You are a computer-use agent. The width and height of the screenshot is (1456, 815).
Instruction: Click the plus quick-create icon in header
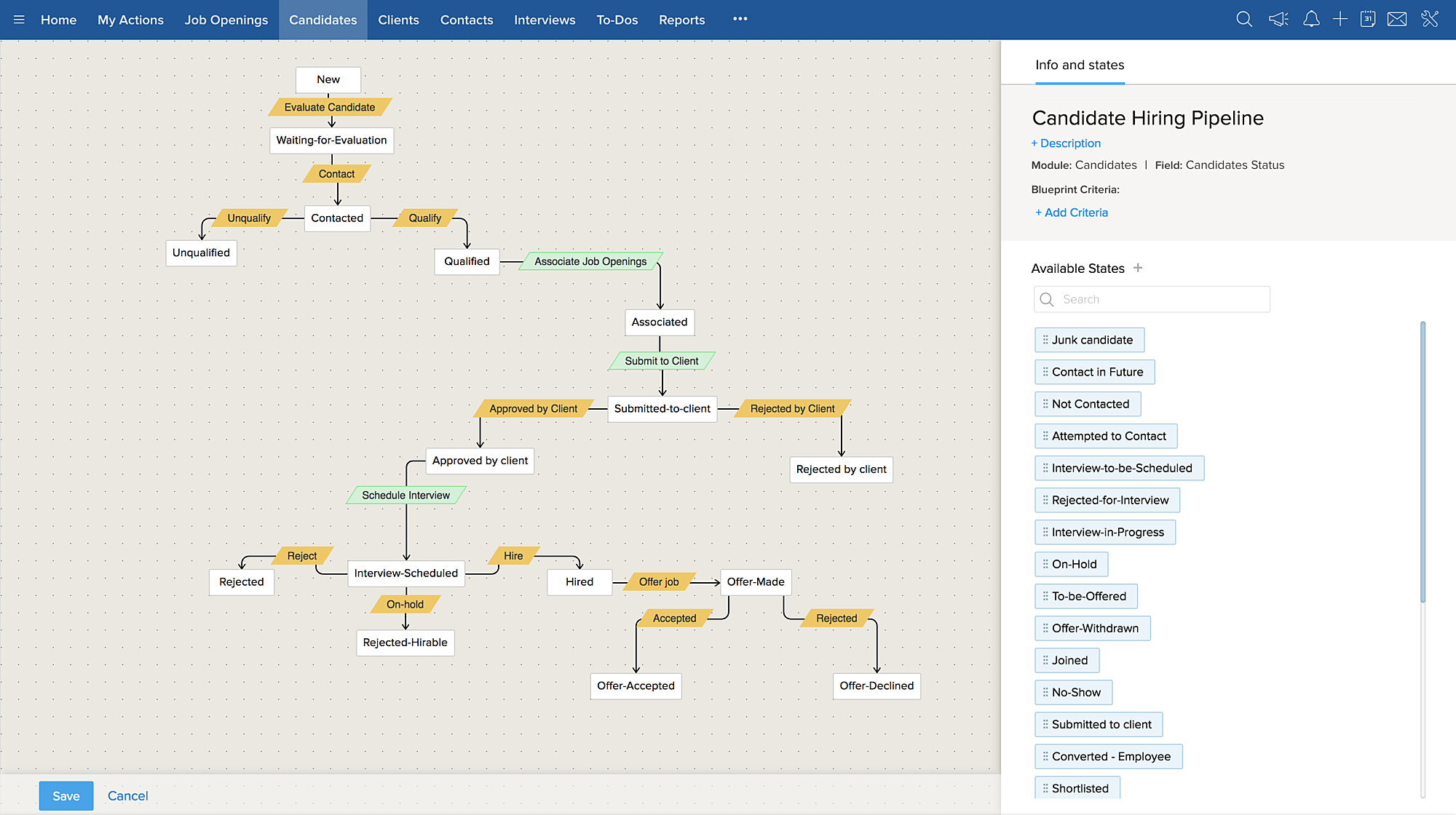coord(1340,20)
